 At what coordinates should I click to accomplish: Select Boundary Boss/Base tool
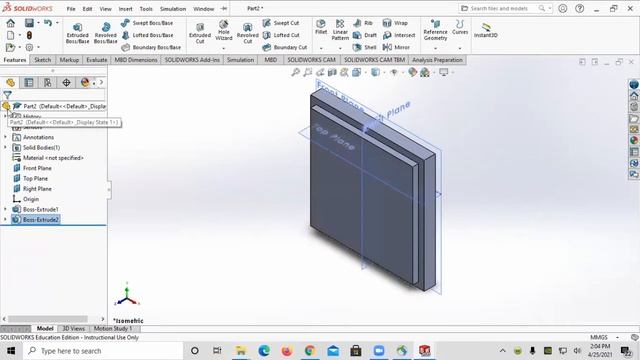pyautogui.click(x=151, y=47)
